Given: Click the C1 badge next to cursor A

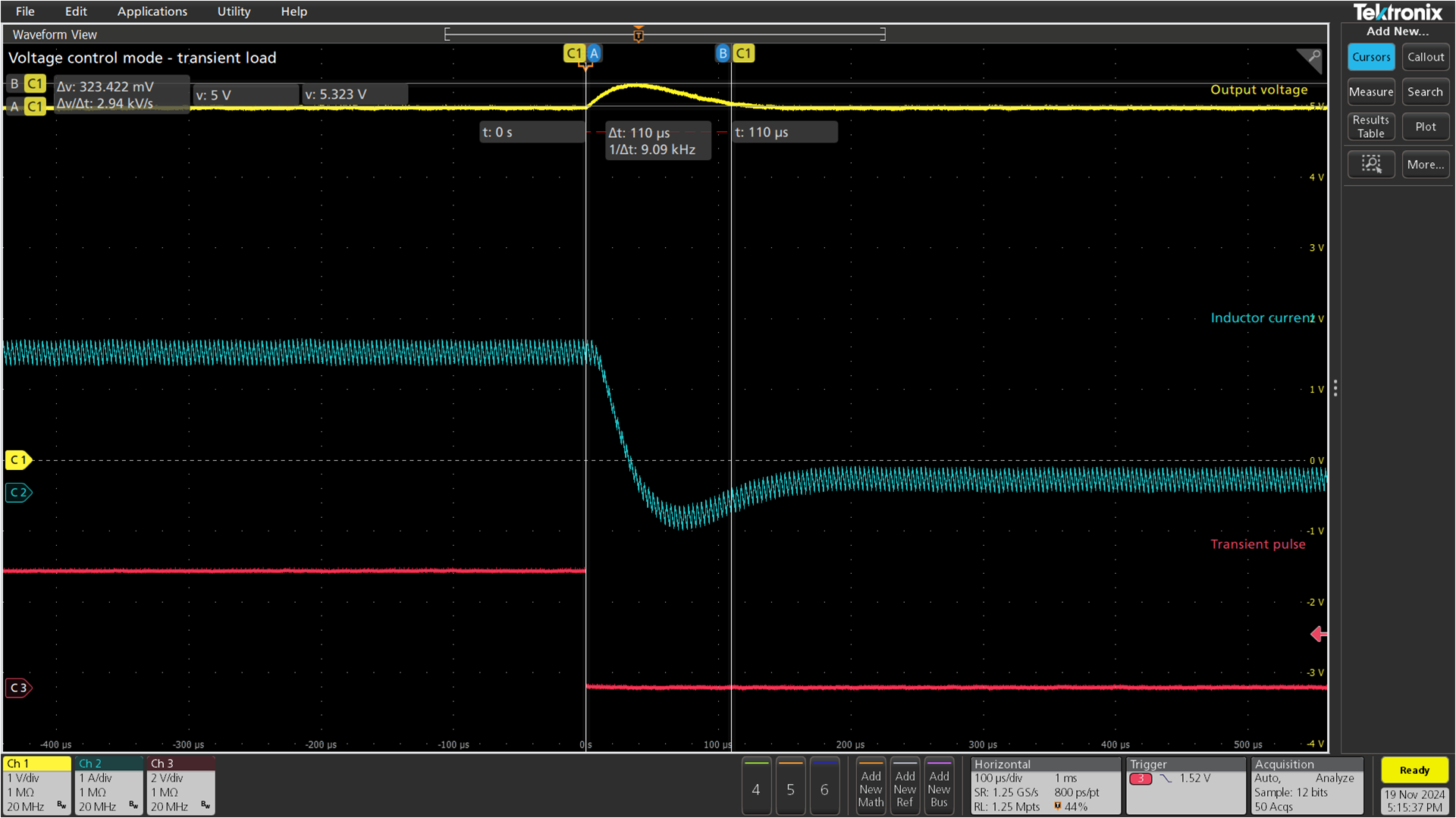Looking at the screenshot, I should coord(574,53).
